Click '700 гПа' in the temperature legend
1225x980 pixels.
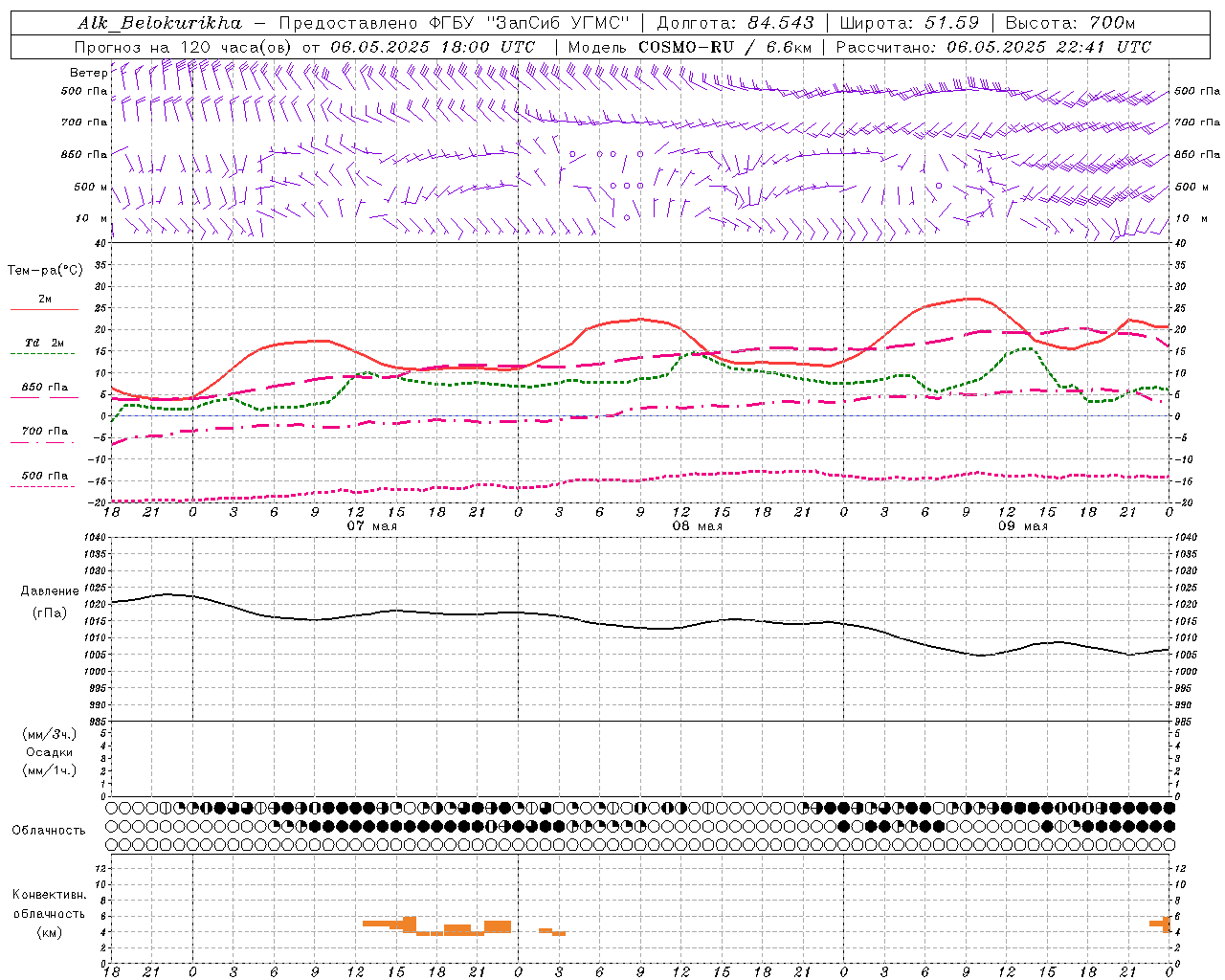click(x=45, y=432)
